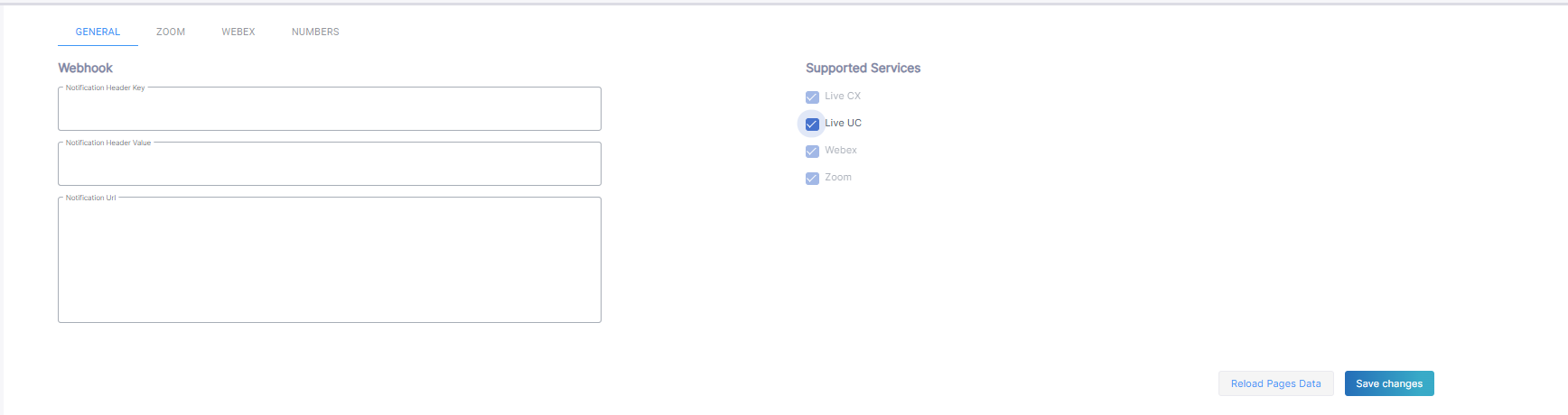Screen dimensions: 1568x415
Task: Toggle the Zoom service checkbox square
Action: coord(812,179)
